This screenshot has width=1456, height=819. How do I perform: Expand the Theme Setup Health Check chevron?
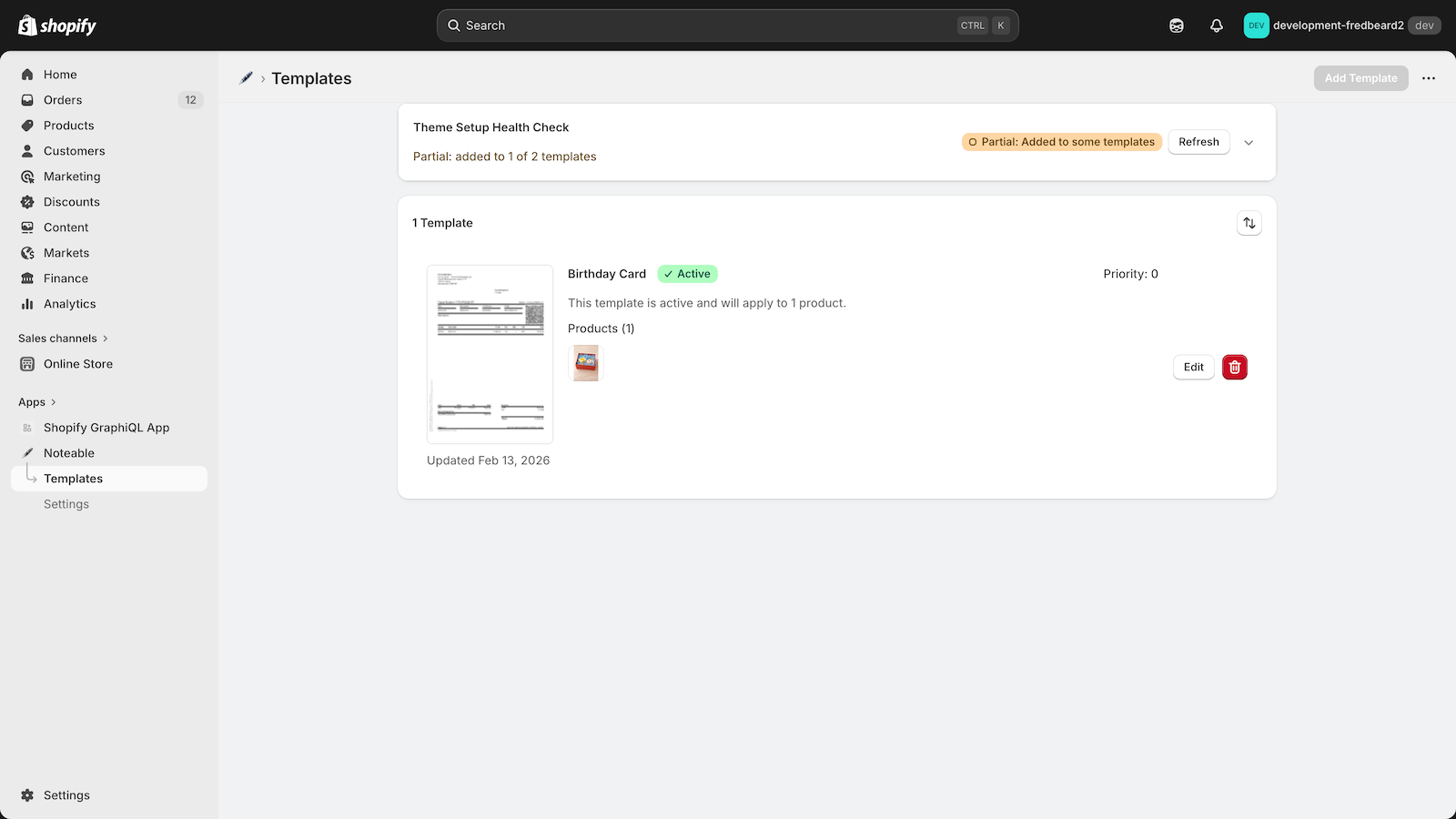coord(1249,142)
